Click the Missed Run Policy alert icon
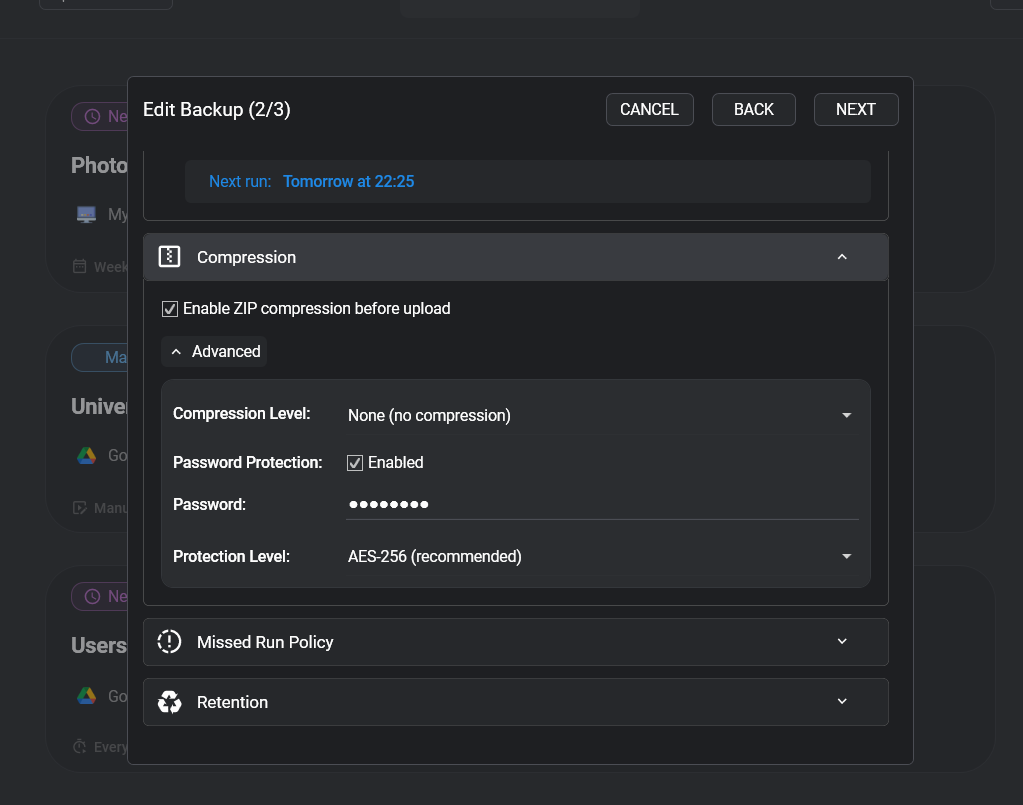Screen dimensions: 1023x805 (169, 642)
